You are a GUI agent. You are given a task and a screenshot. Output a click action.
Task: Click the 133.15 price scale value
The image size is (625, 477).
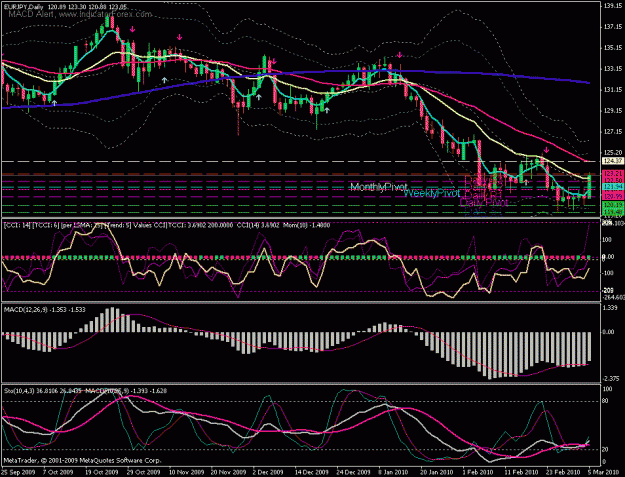(x=613, y=69)
